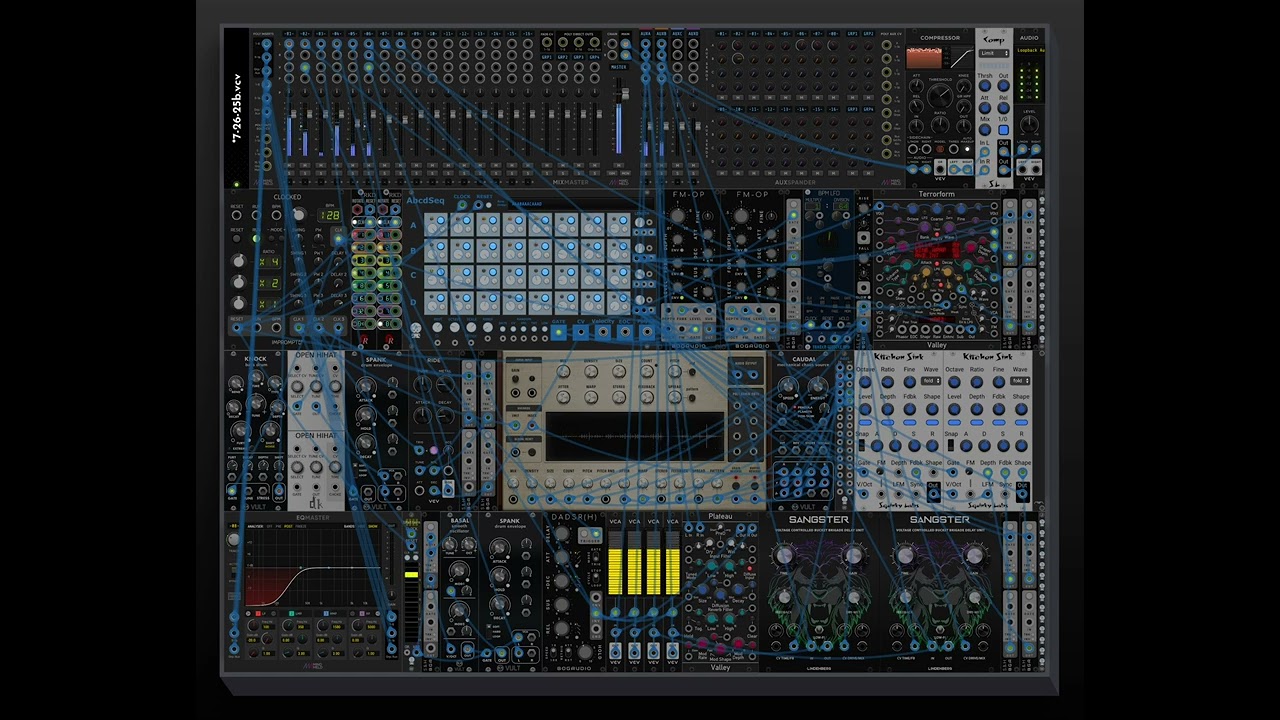The width and height of the screenshot is (1280, 720).
Task: Toggle Clocked RUN button
Action: click(256, 238)
